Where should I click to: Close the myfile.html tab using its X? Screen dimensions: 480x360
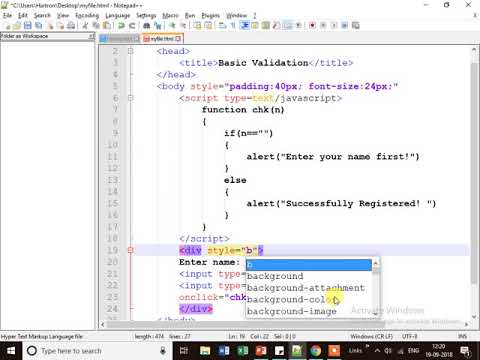tap(178, 39)
